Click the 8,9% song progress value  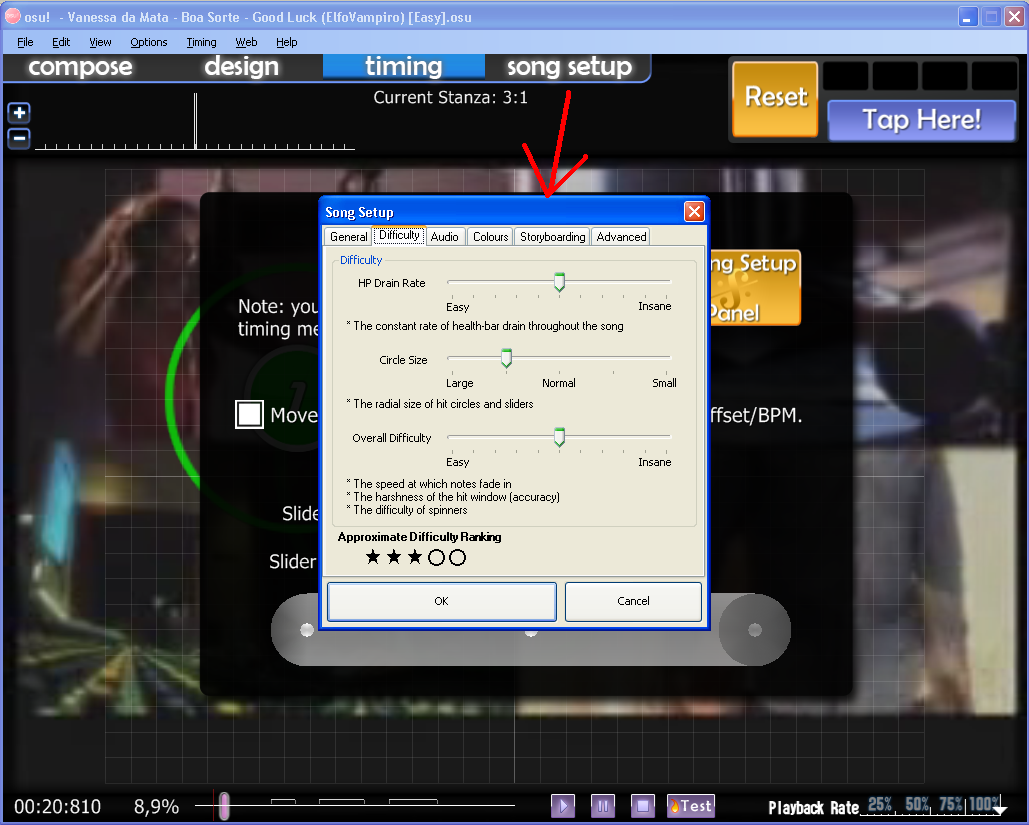pos(156,807)
